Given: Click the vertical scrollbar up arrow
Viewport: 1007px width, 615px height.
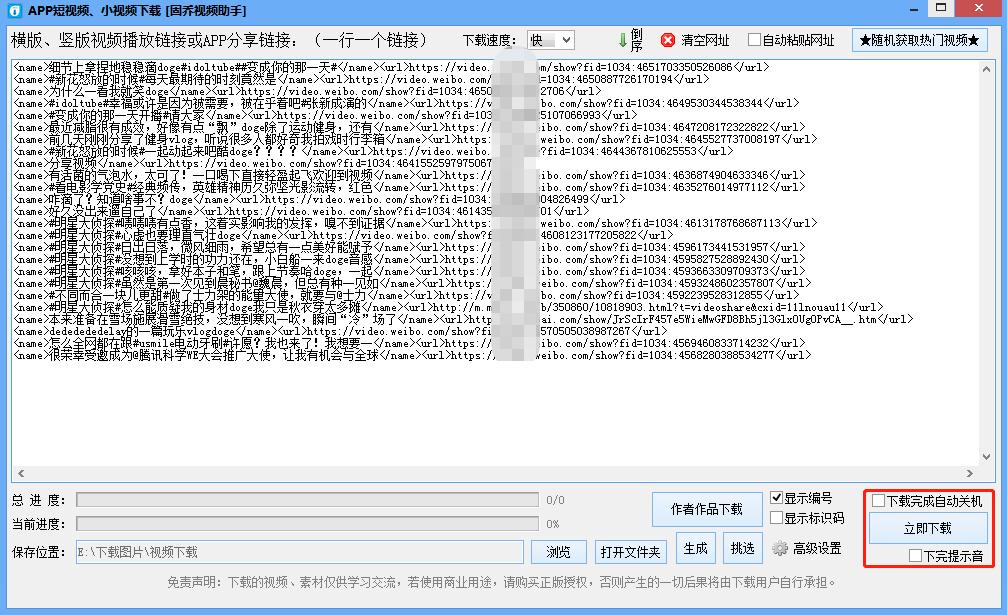Looking at the screenshot, I should tap(986, 69).
